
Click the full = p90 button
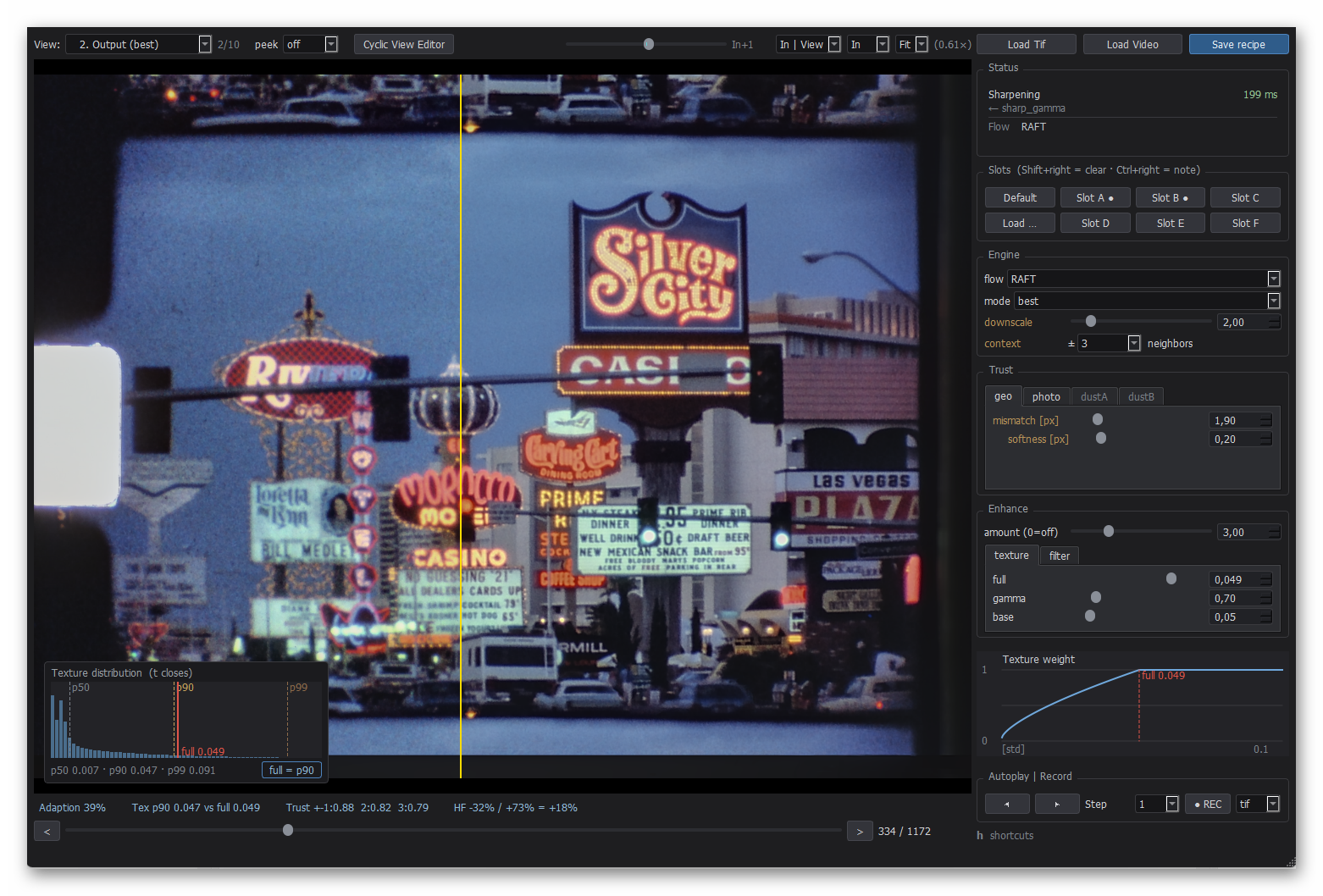tap(291, 770)
